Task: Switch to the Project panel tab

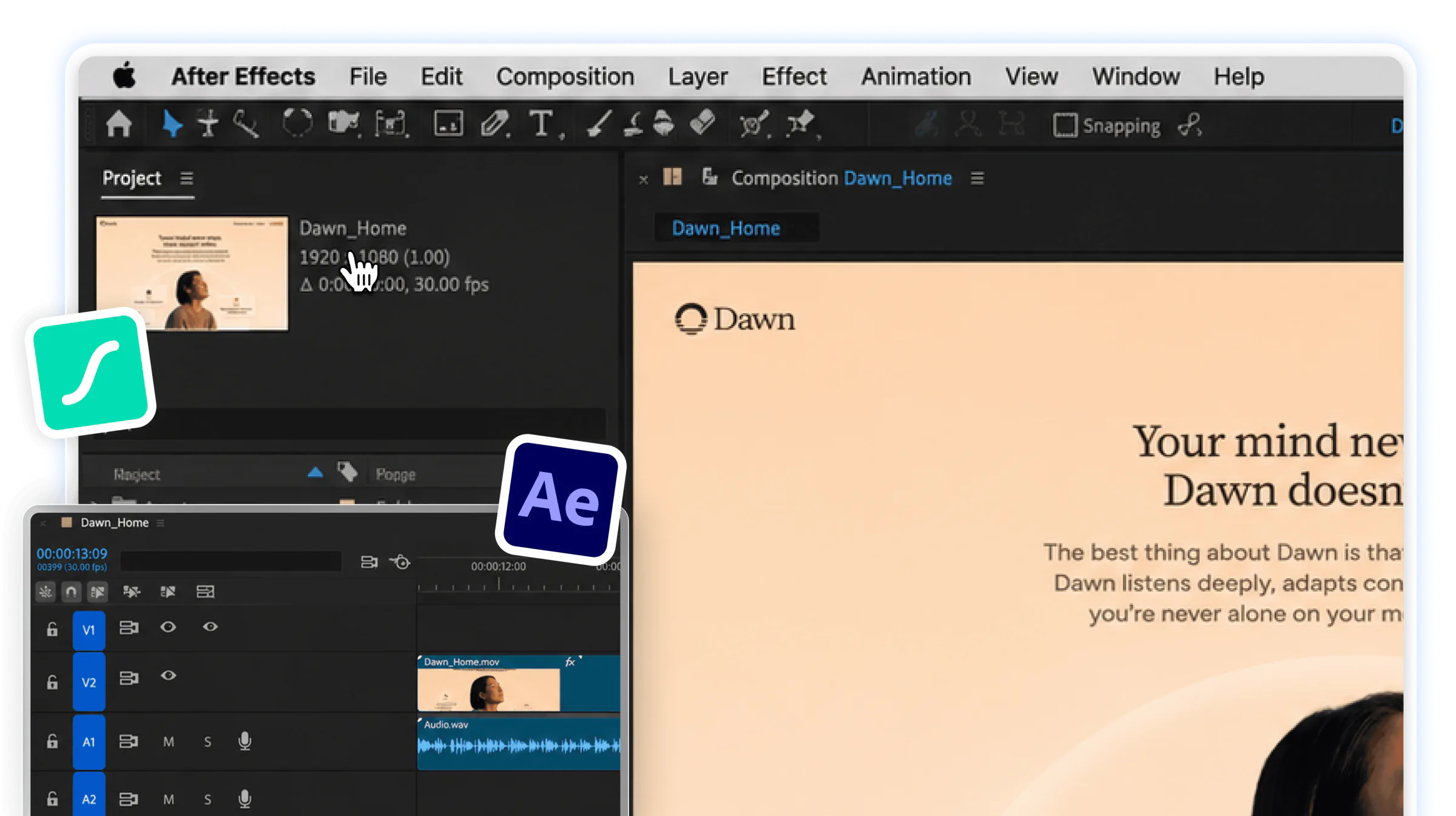Action: coord(132,178)
